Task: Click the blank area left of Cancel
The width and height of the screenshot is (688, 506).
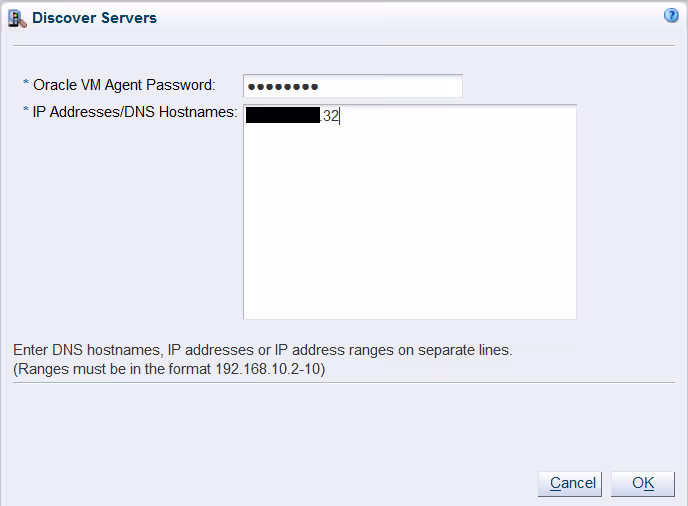Action: click(x=300, y=484)
